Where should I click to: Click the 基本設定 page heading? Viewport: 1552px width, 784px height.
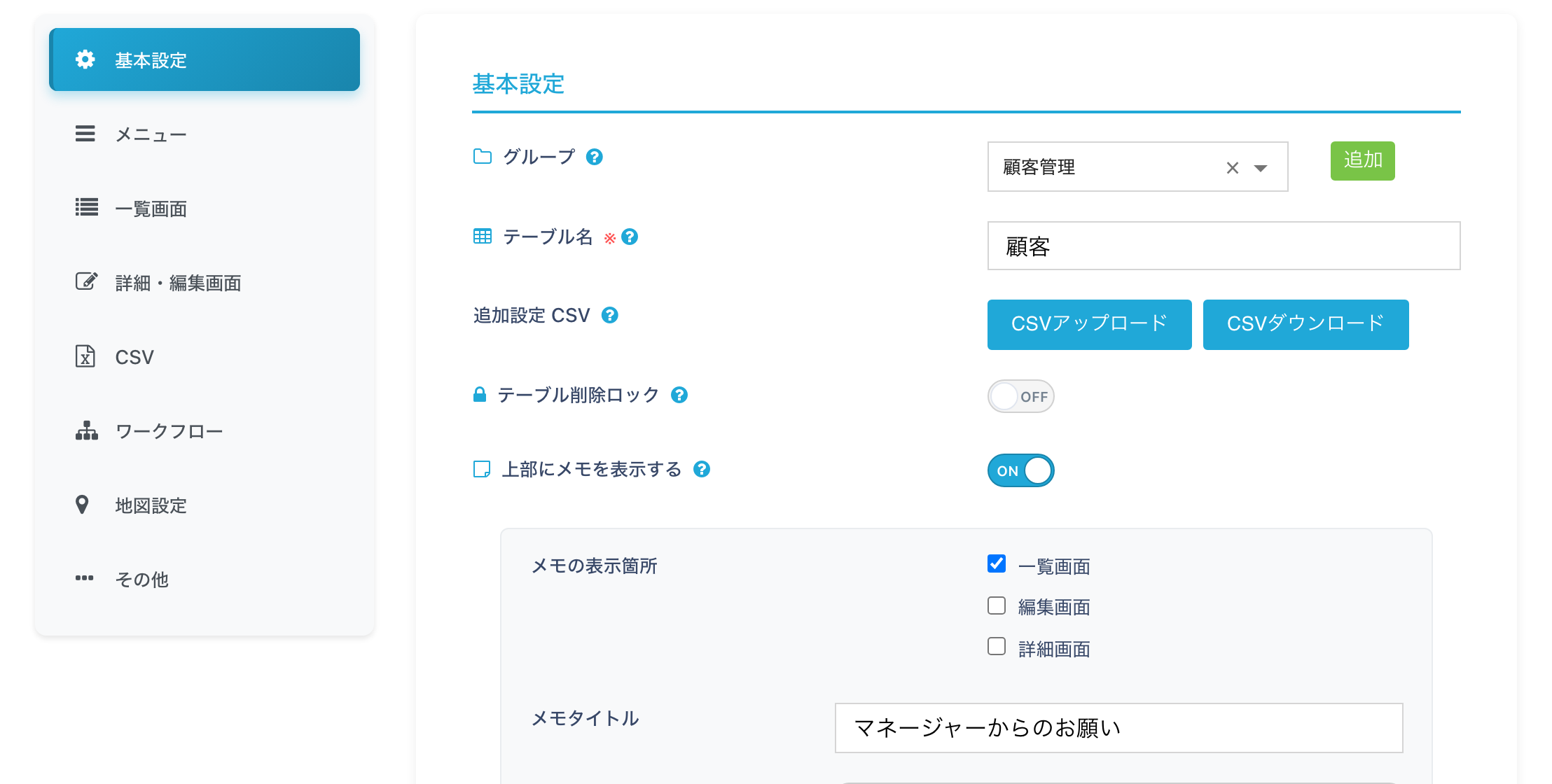[x=518, y=84]
